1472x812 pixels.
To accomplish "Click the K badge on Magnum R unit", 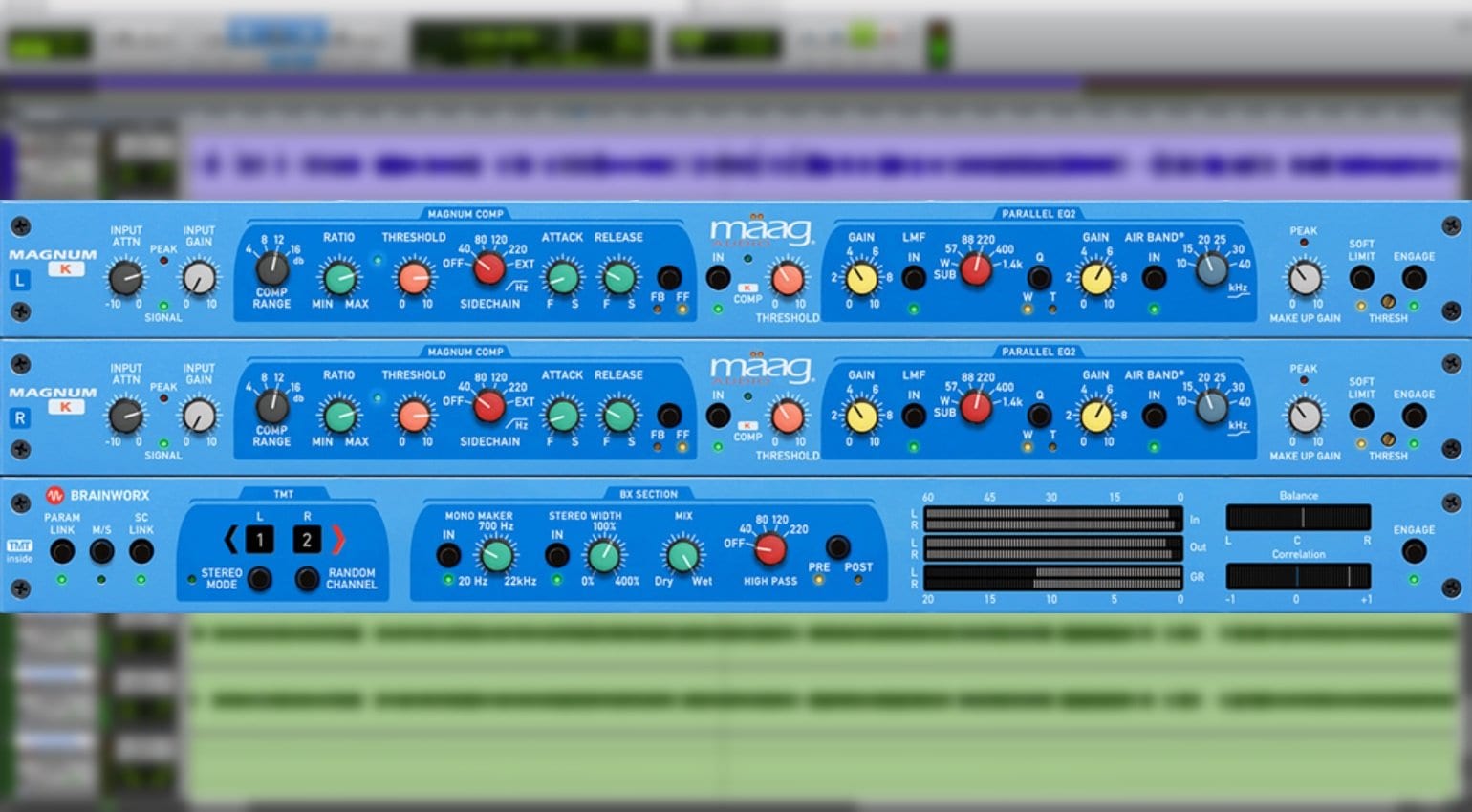I will (66, 408).
